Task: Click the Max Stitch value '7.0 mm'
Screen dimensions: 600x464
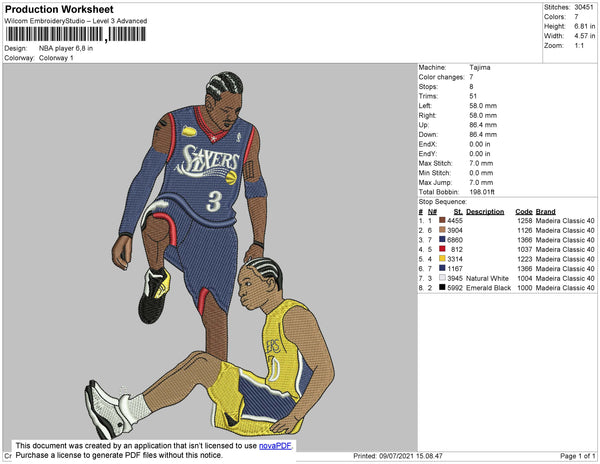Action: pos(481,163)
